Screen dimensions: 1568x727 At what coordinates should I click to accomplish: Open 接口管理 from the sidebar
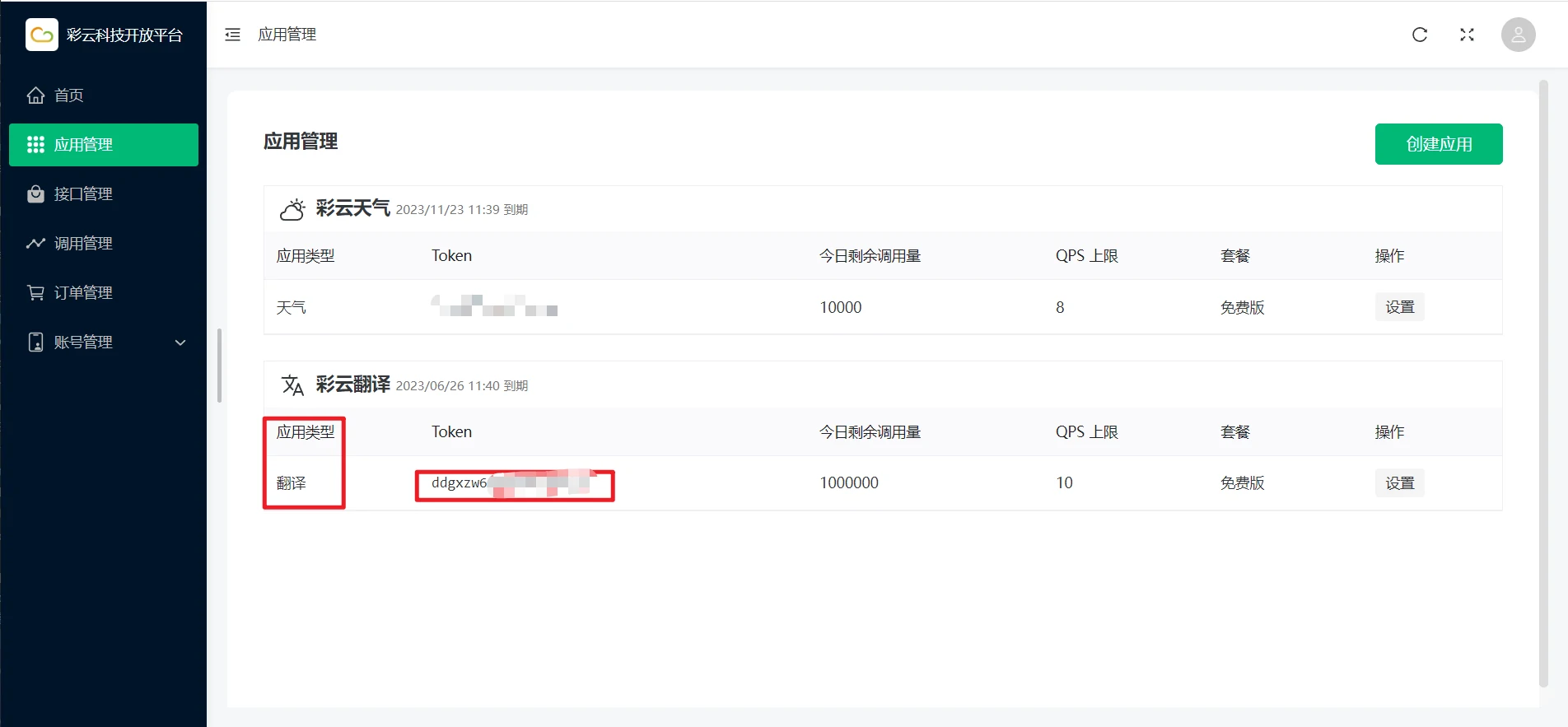83,194
